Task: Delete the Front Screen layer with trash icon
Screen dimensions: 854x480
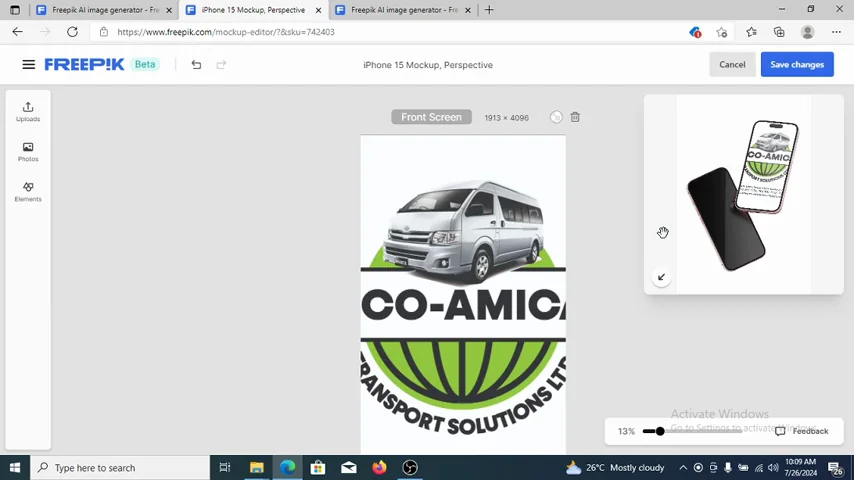Action: [x=575, y=117]
